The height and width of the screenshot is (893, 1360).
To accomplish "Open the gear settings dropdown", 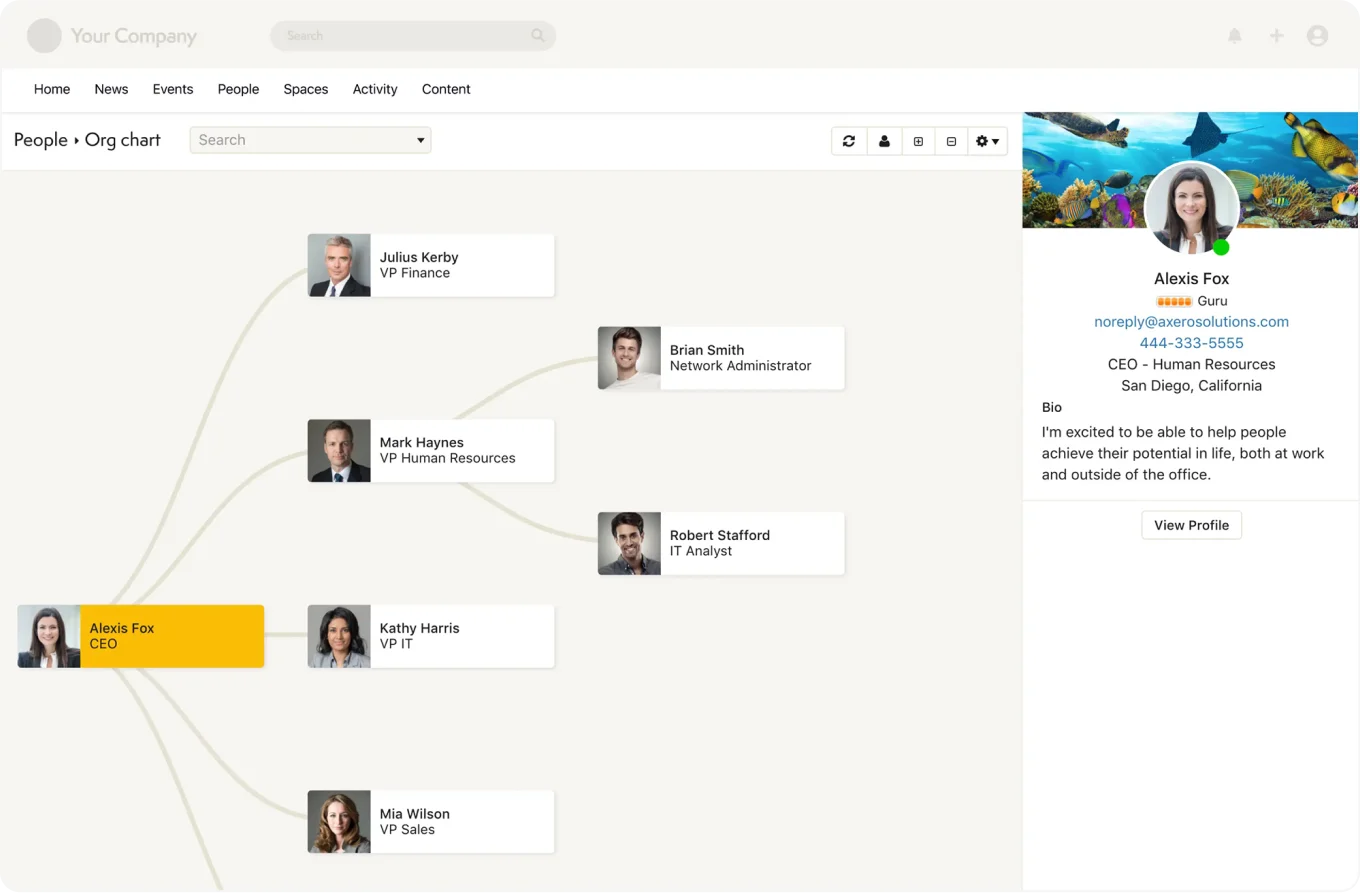I will [987, 141].
